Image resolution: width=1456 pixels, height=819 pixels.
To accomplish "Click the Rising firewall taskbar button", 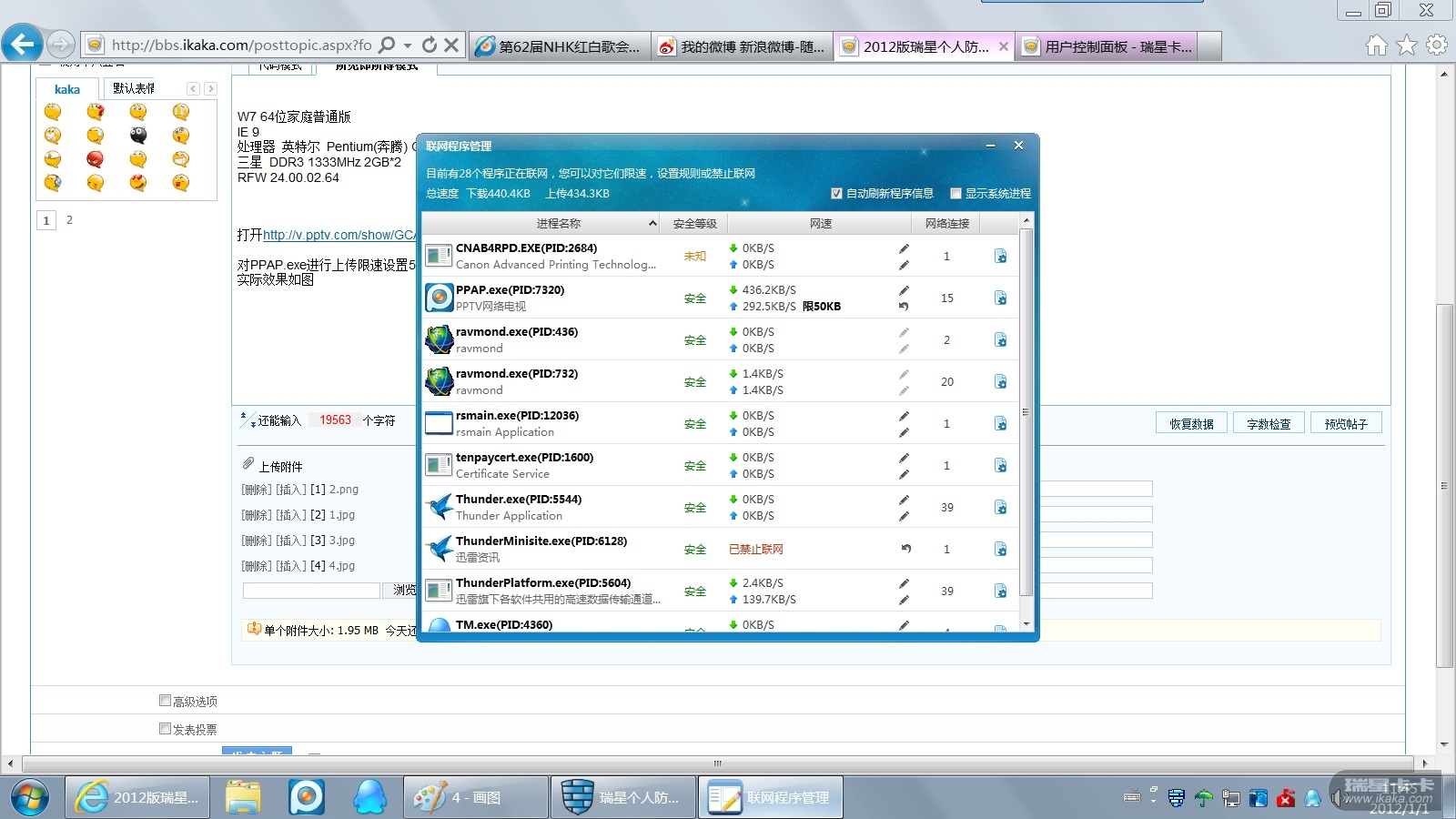I will [x=622, y=797].
